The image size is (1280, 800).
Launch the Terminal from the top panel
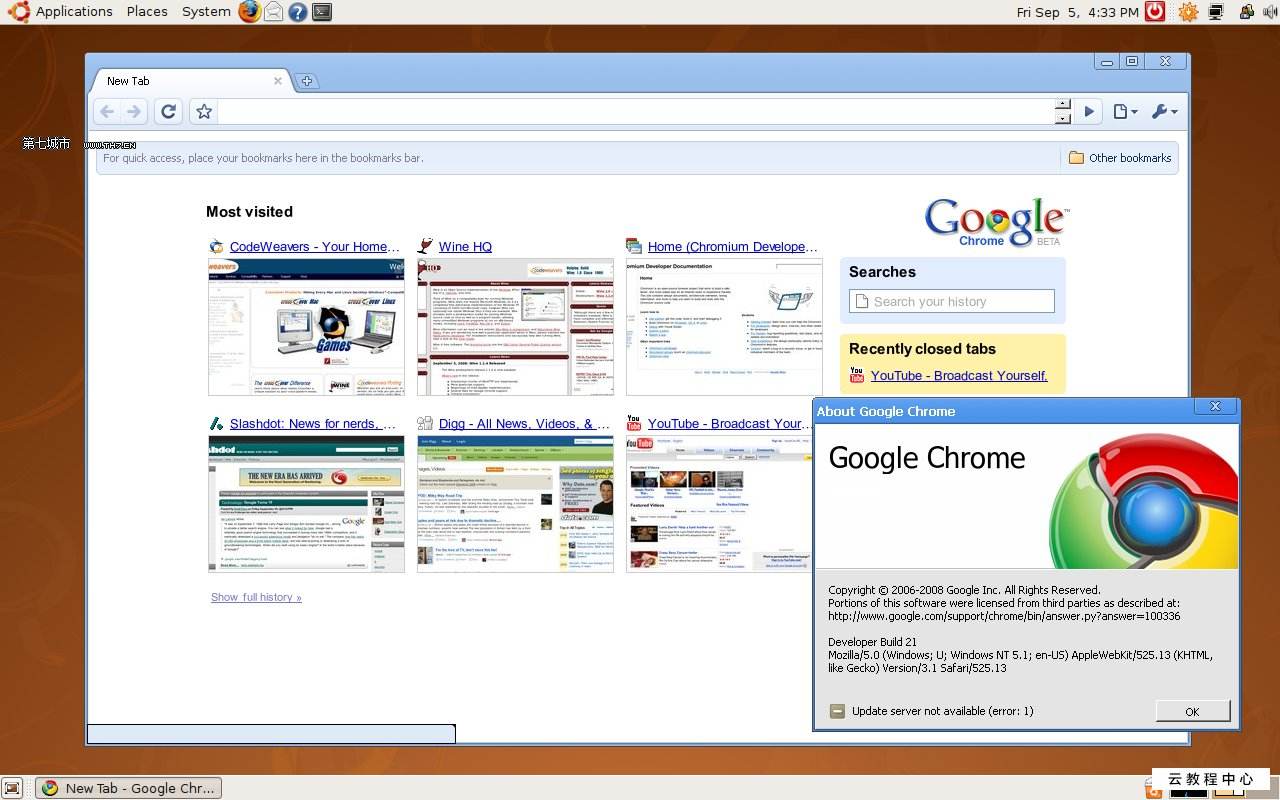pyautogui.click(x=321, y=12)
